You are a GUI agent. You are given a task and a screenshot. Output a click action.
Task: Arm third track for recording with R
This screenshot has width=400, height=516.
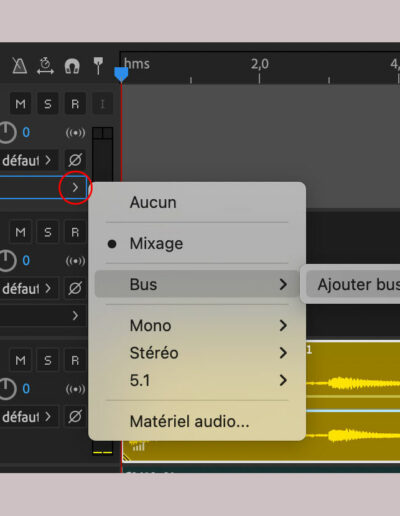(75, 360)
